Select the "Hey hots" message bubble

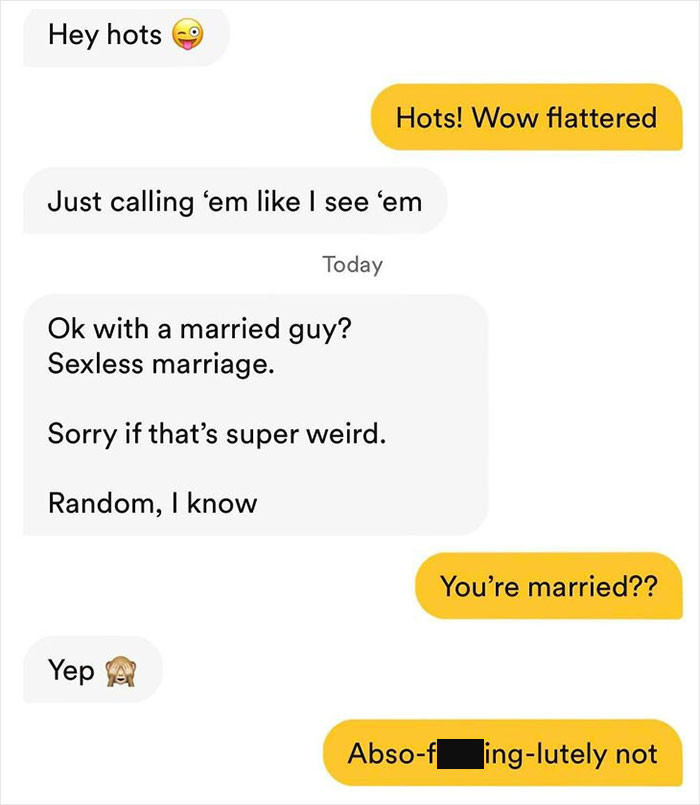click(x=126, y=36)
